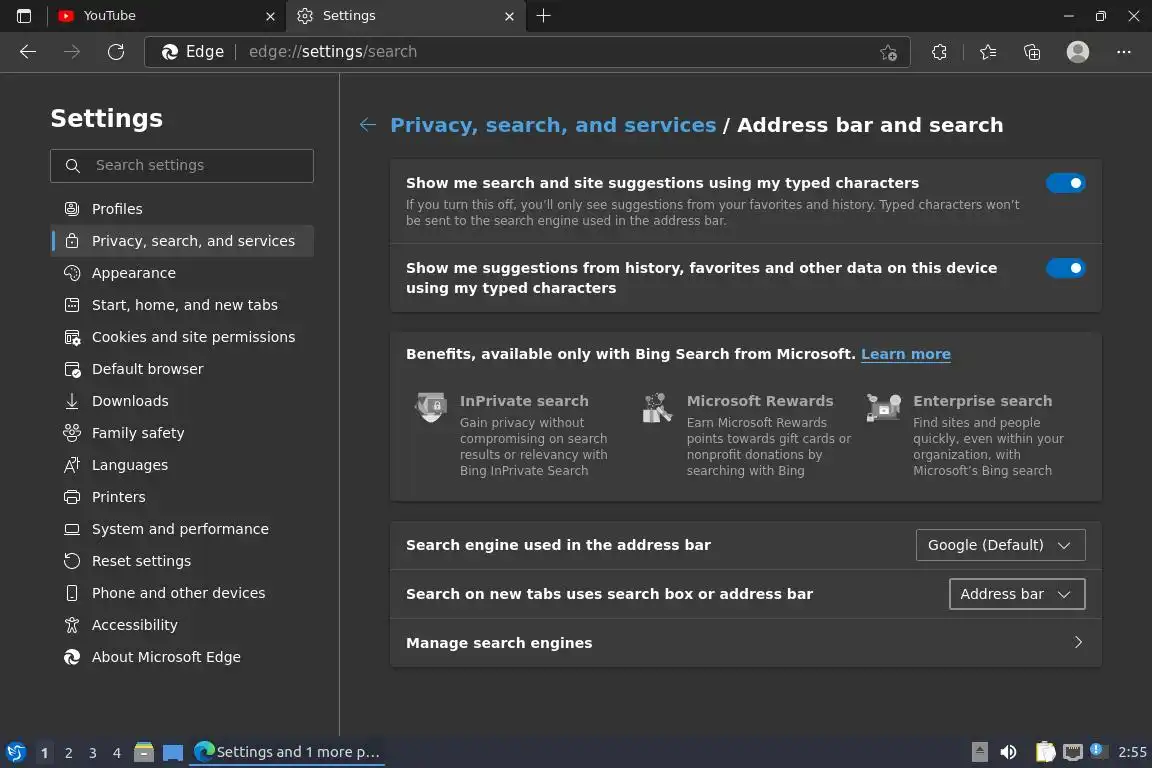Open Start, home, and new tabs settings
The width and height of the screenshot is (1152, 768).
coord(181,305)
